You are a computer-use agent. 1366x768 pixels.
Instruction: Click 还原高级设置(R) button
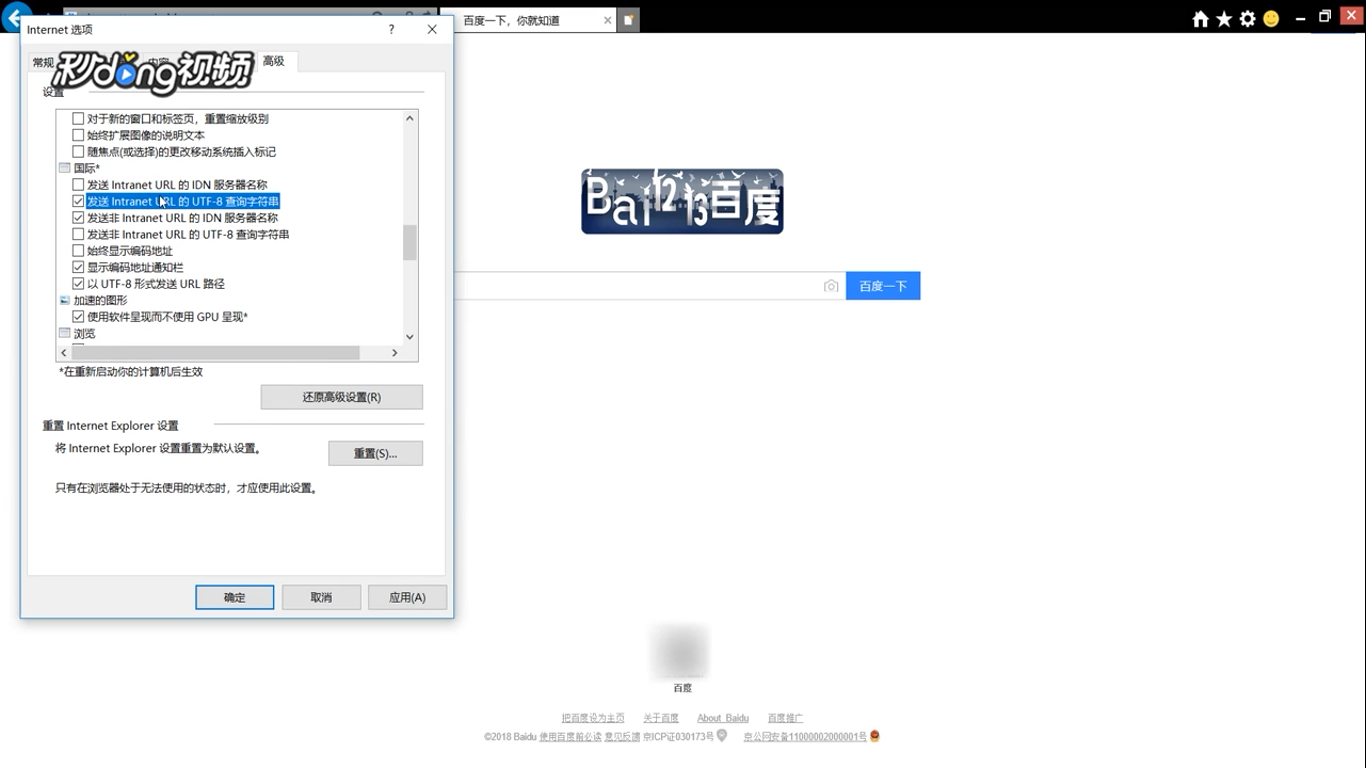342,397
